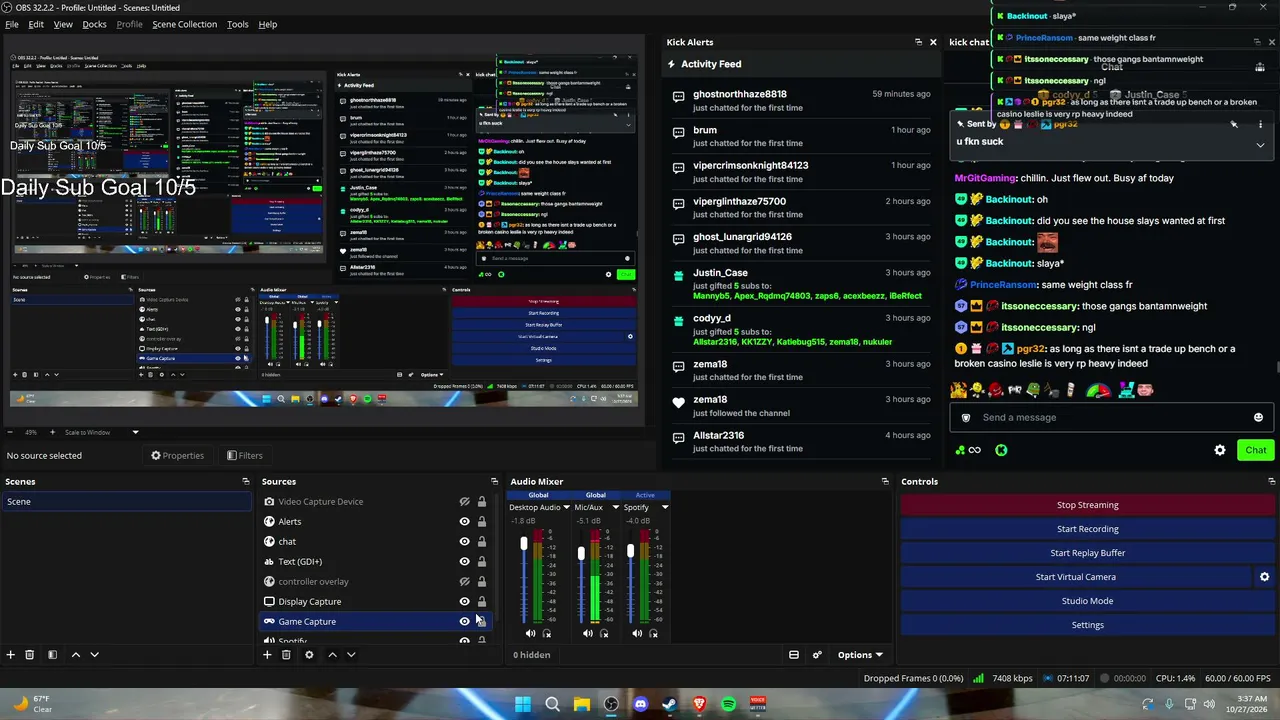This screenshot has height=720, width=1280.
Task: Add a new source with the plus icon
Action: (267, 655)
